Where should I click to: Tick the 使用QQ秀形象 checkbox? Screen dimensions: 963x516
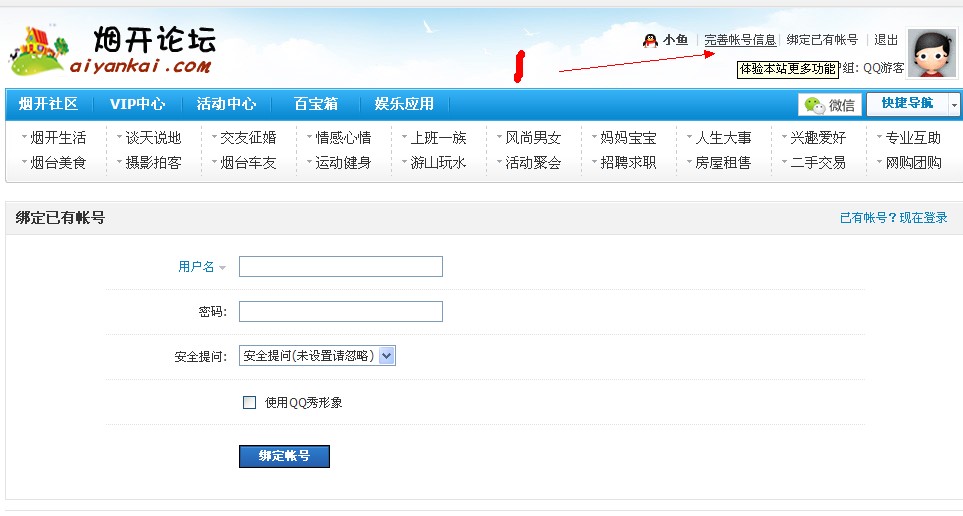click(x=249, y=402)
